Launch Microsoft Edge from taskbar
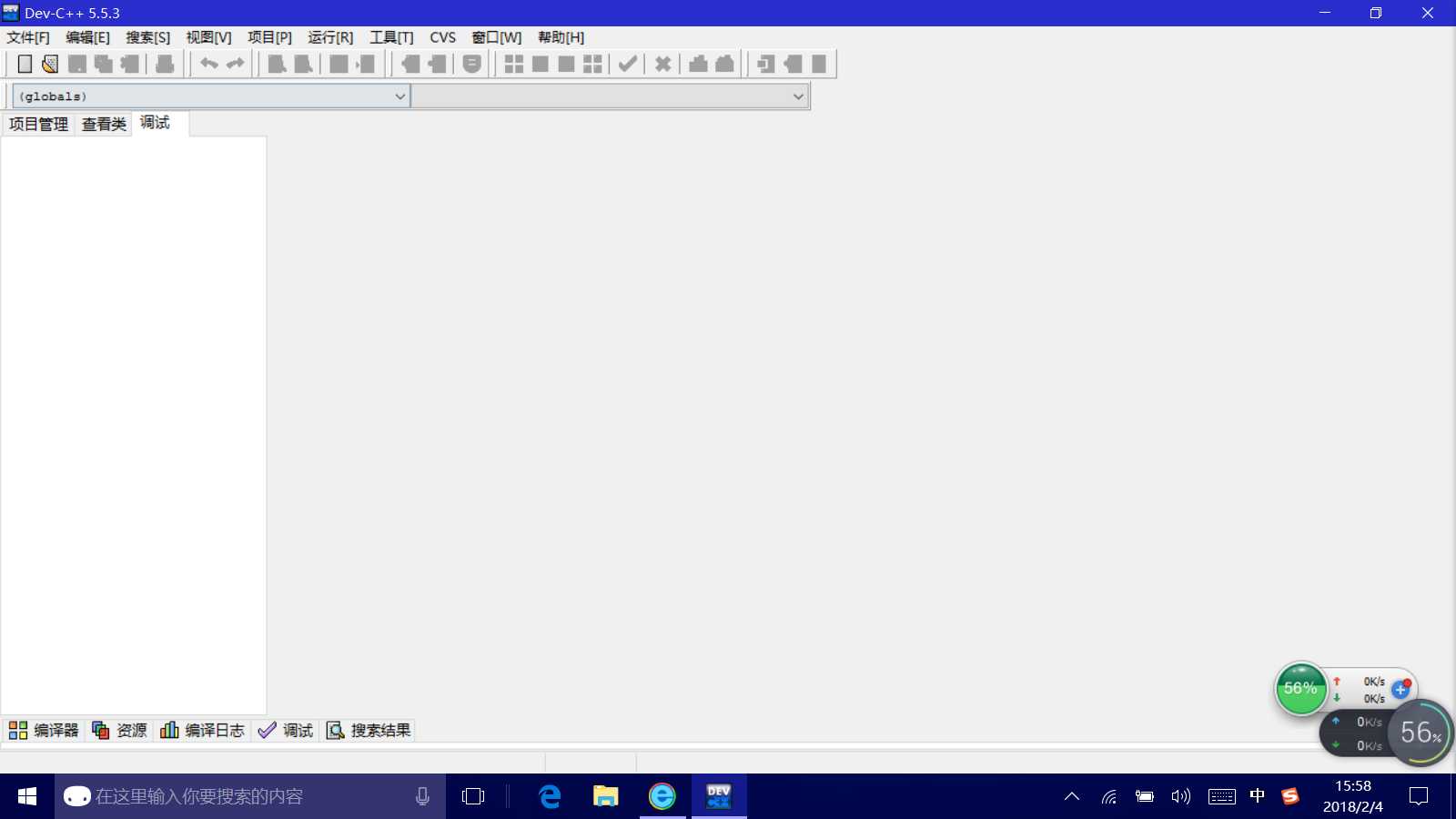The width and height of the screenshot is (1456, 819). point(550,796)
